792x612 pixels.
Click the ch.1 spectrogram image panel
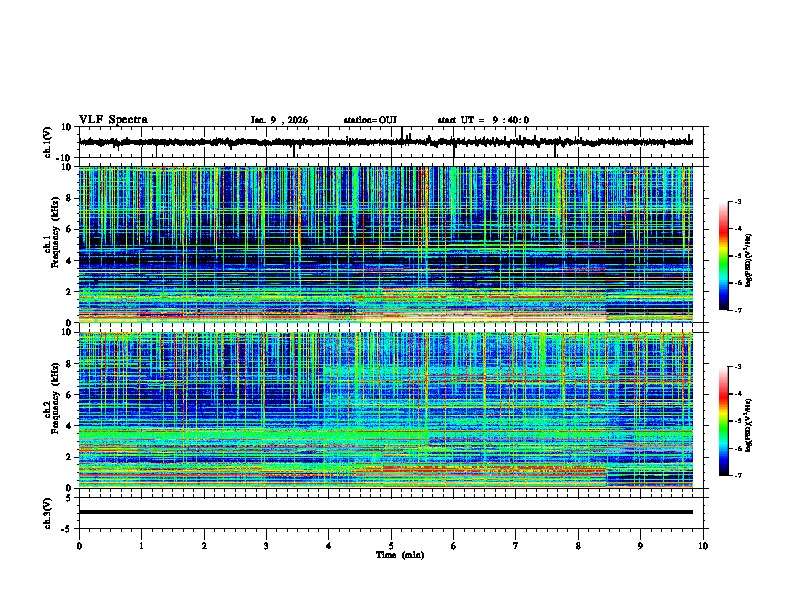pos(386,244)
